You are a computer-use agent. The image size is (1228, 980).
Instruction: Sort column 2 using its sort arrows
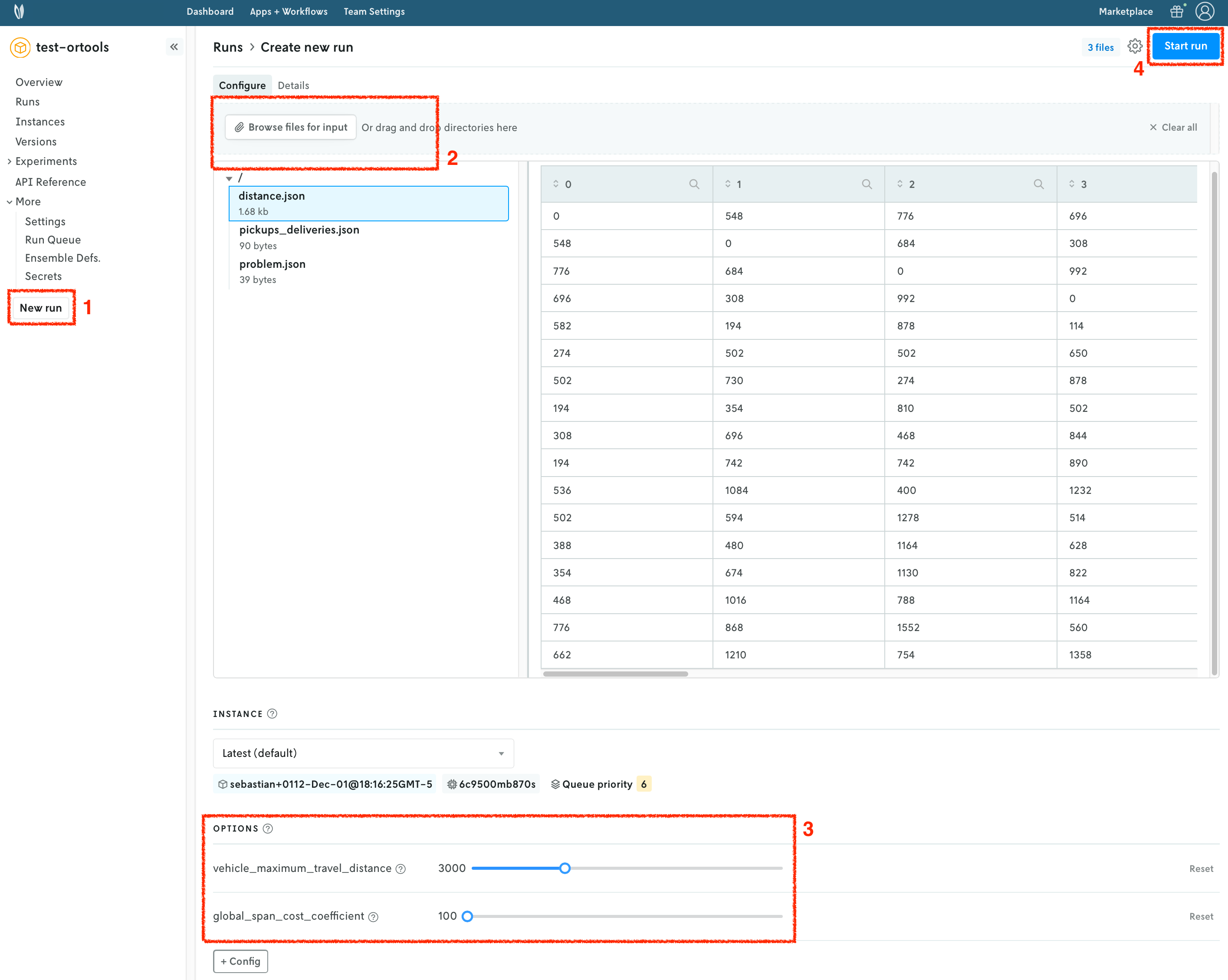pos(900,184)
